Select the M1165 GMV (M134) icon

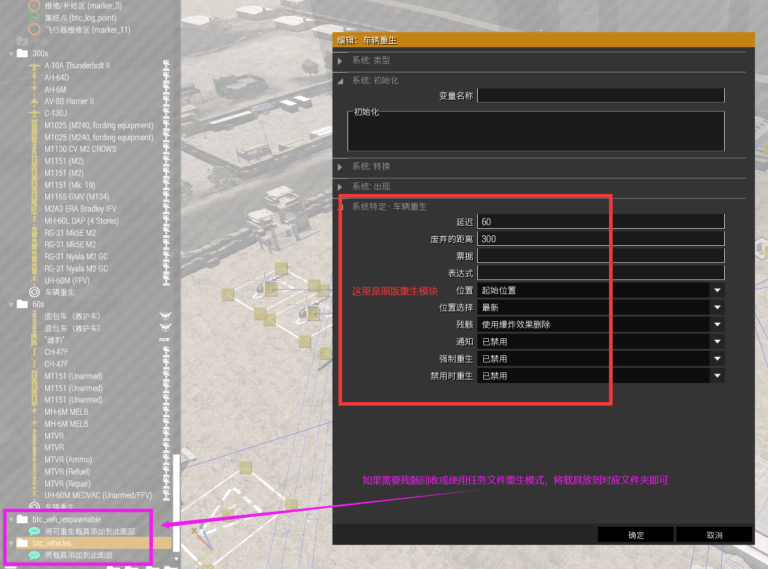click(x=34, y=197)
